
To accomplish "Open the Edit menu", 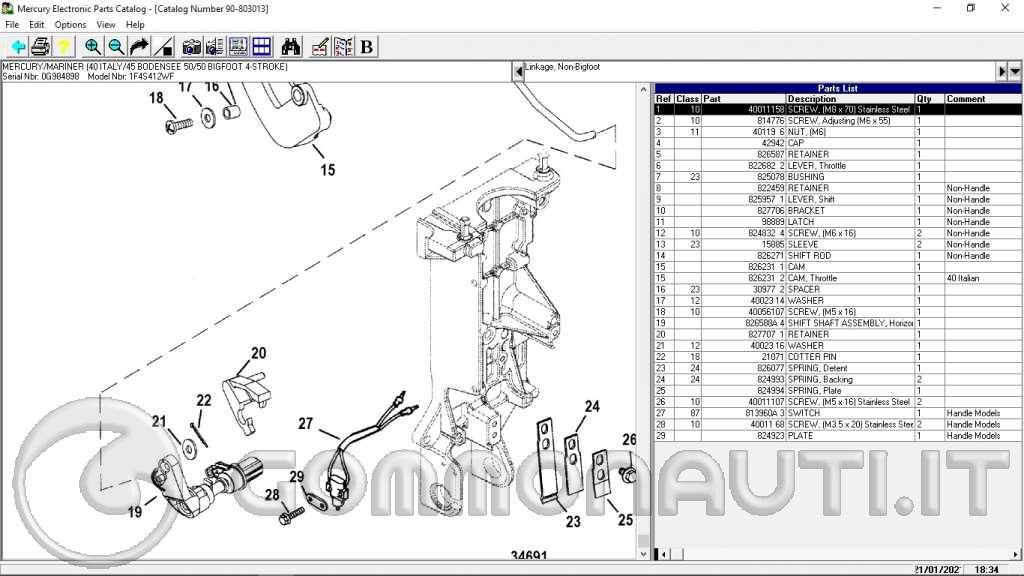I will coord(37,25).
